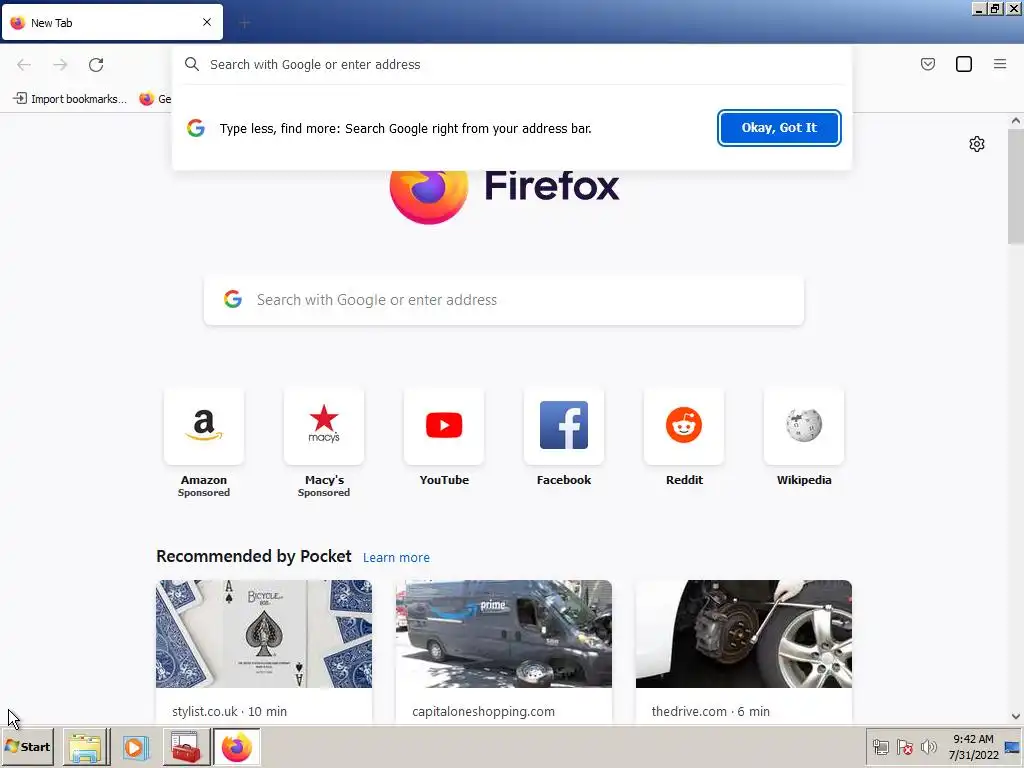Viewport: 1024px width, 768px height.
Task: Open the capitaloneshopping.com Prime van article
Action: (504, 651)
